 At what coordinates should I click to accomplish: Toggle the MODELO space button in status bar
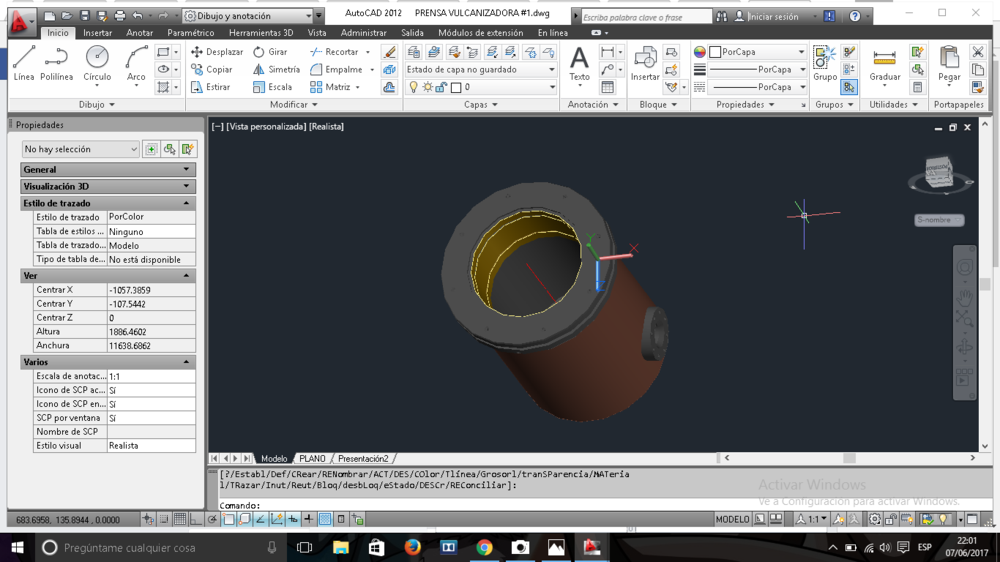pyautogui.click(x=732, y=520)
